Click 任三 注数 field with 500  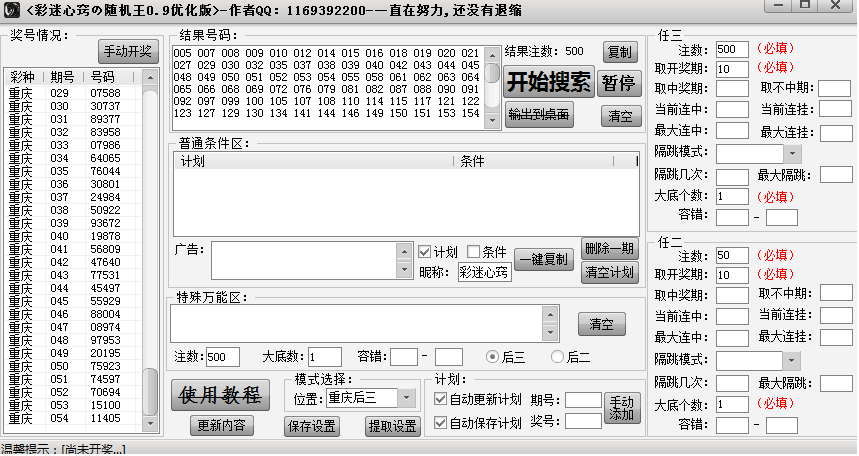(732, 49)
